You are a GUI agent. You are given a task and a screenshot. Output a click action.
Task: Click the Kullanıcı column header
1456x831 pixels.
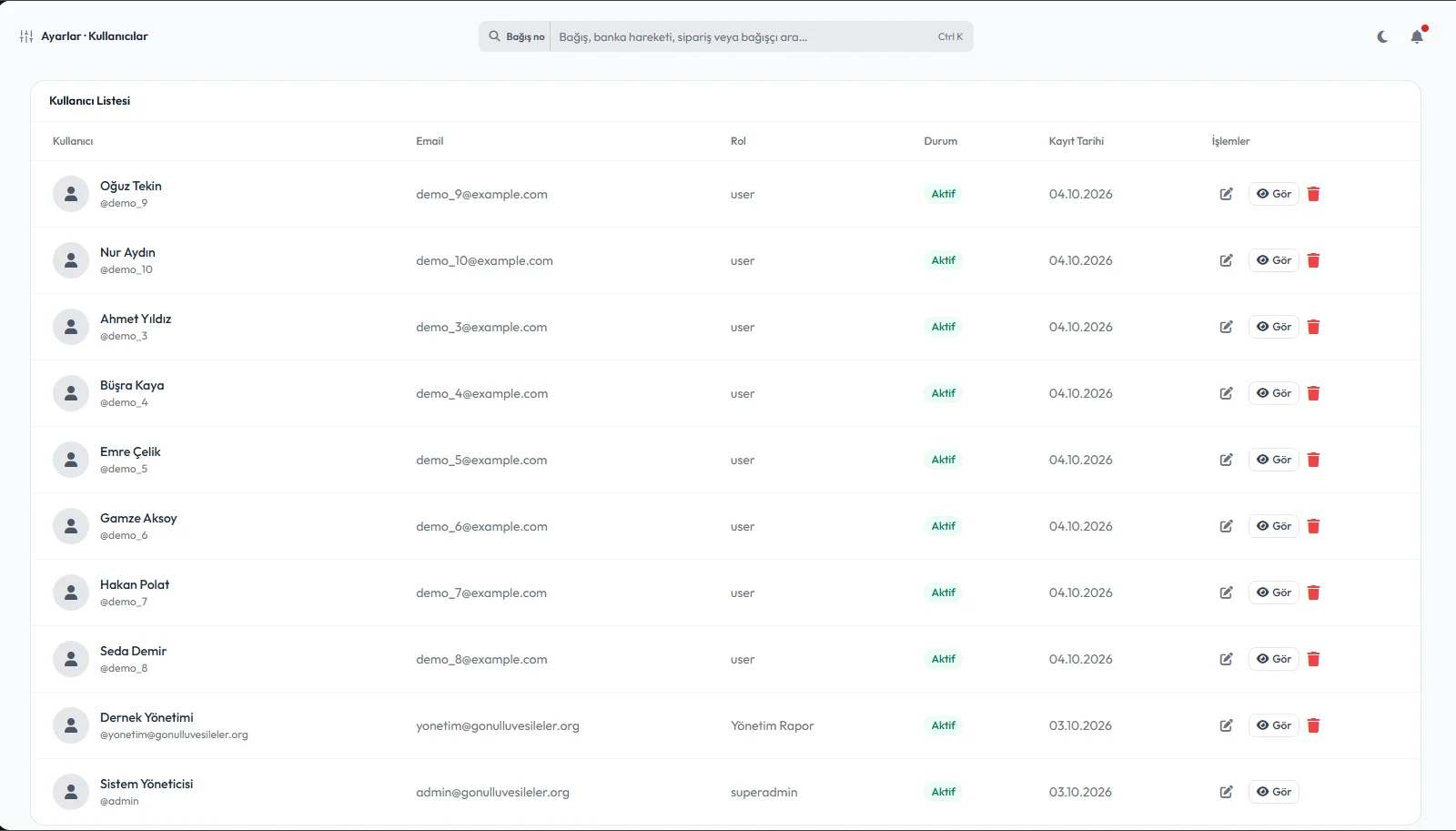point(73,141)
